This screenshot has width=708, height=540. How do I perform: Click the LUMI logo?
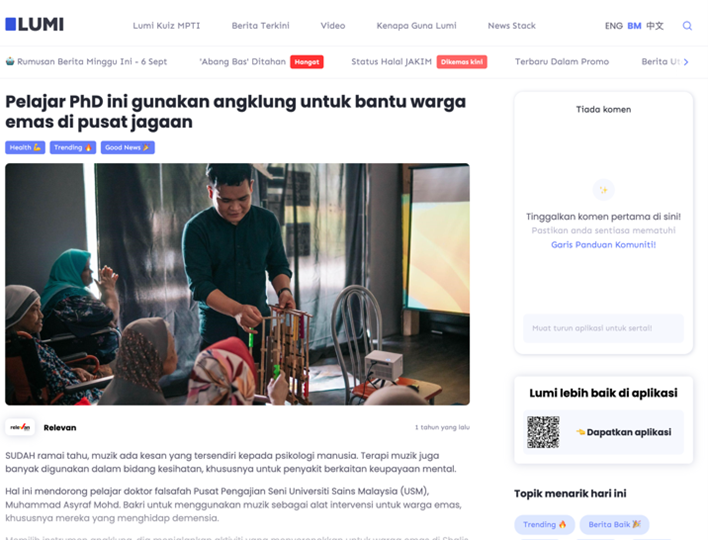[34, 24]
